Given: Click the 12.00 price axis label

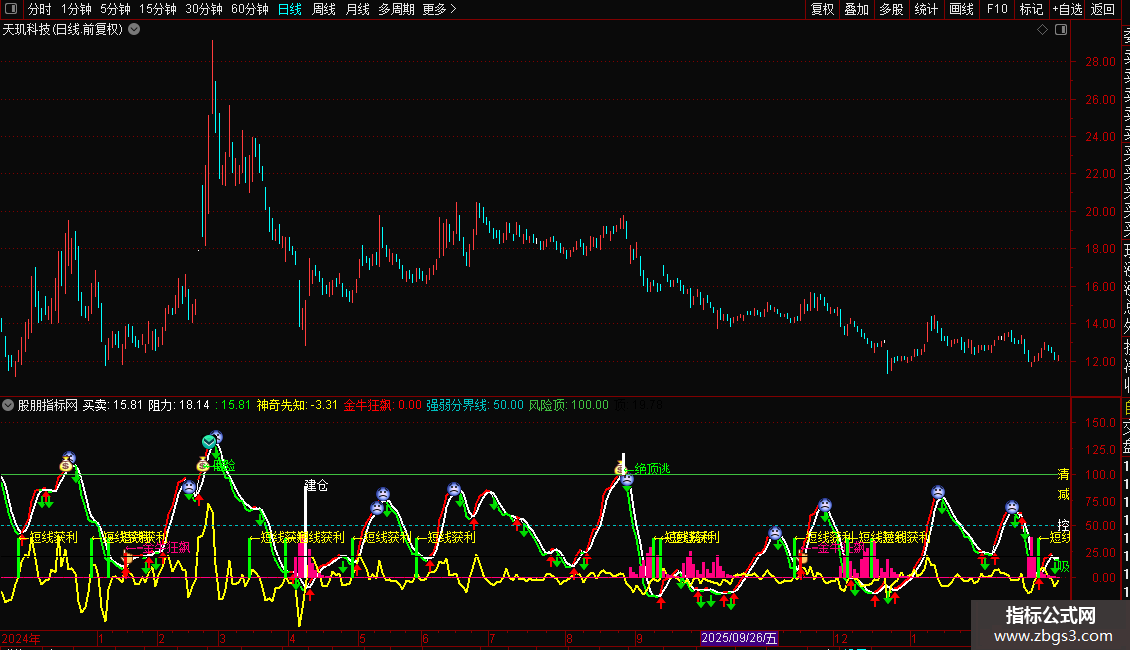Looking at the screenshot, I should [1100, 362].
